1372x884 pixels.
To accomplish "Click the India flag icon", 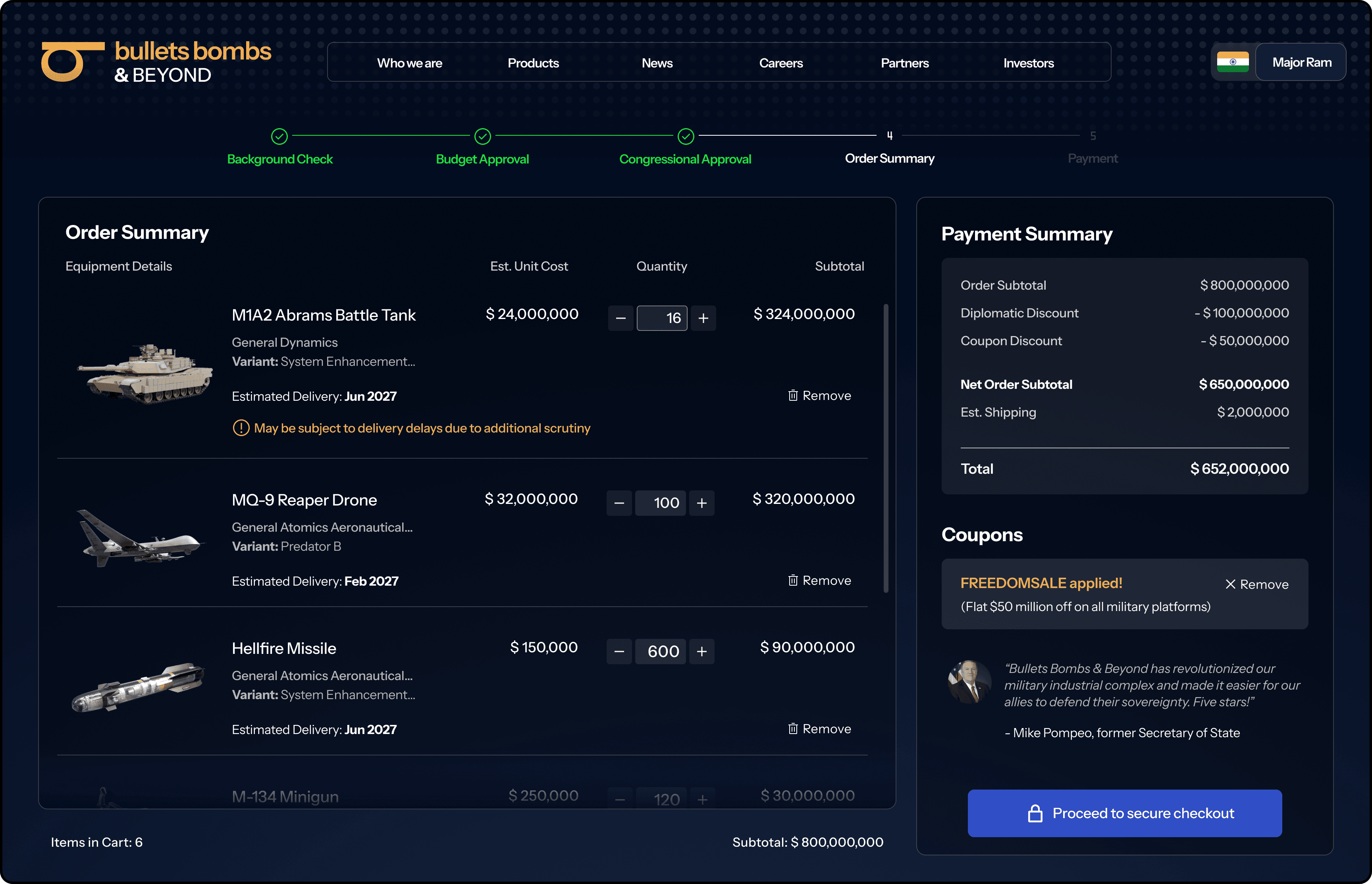I will click(x=1232, y=62).
